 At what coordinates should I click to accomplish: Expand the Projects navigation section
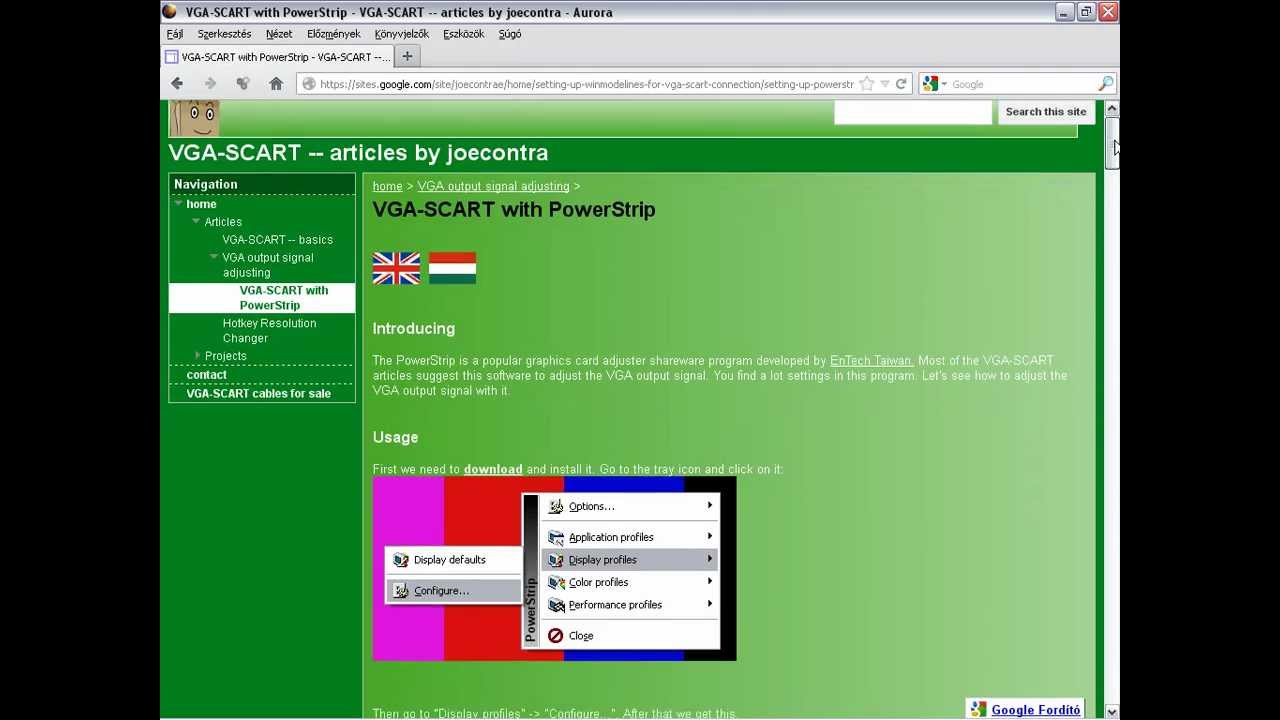pyautogui.click(x=198, y=355)
